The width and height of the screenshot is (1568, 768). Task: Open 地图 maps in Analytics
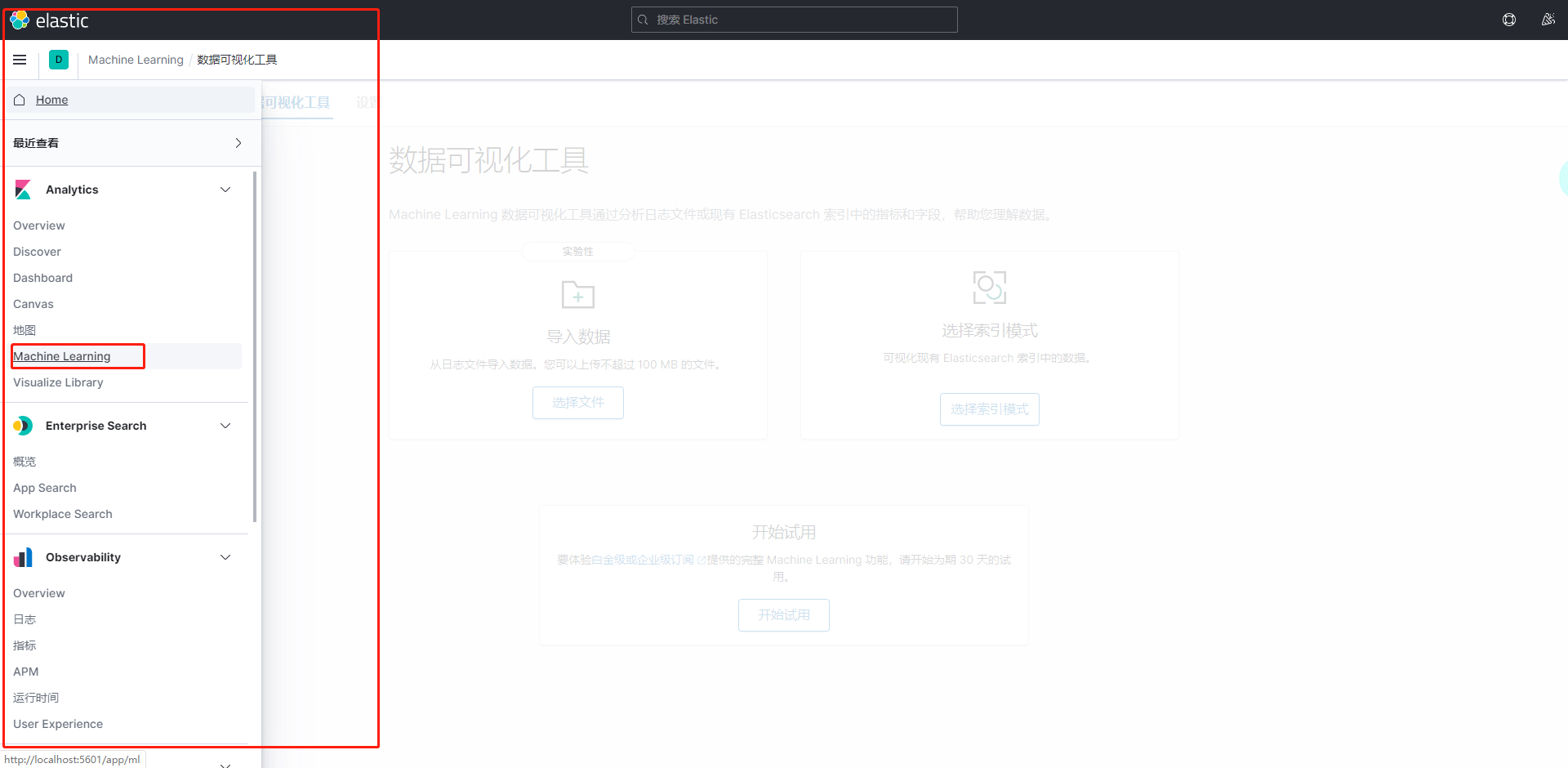[24, 330]
